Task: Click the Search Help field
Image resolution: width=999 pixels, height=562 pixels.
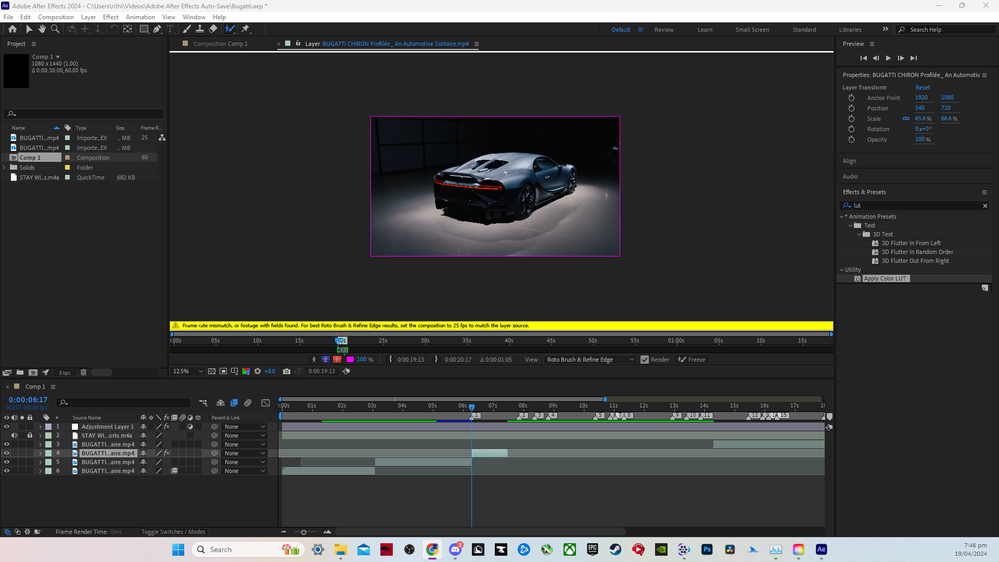Action: (945, 30)
